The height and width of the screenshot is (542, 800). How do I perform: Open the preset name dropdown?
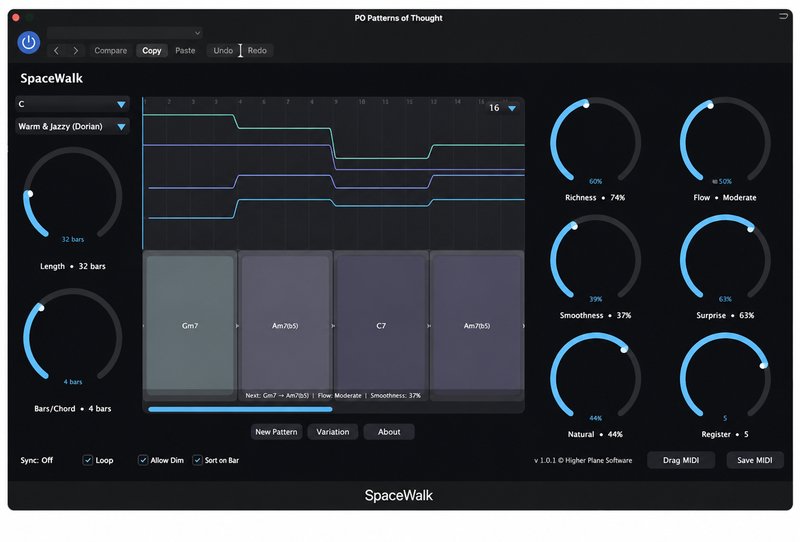tap(124, 33)
